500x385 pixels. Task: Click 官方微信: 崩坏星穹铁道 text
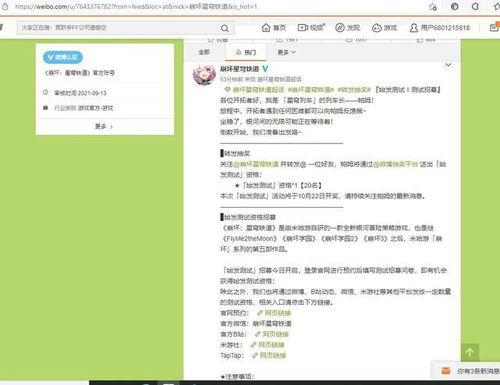tap(256, 324)
